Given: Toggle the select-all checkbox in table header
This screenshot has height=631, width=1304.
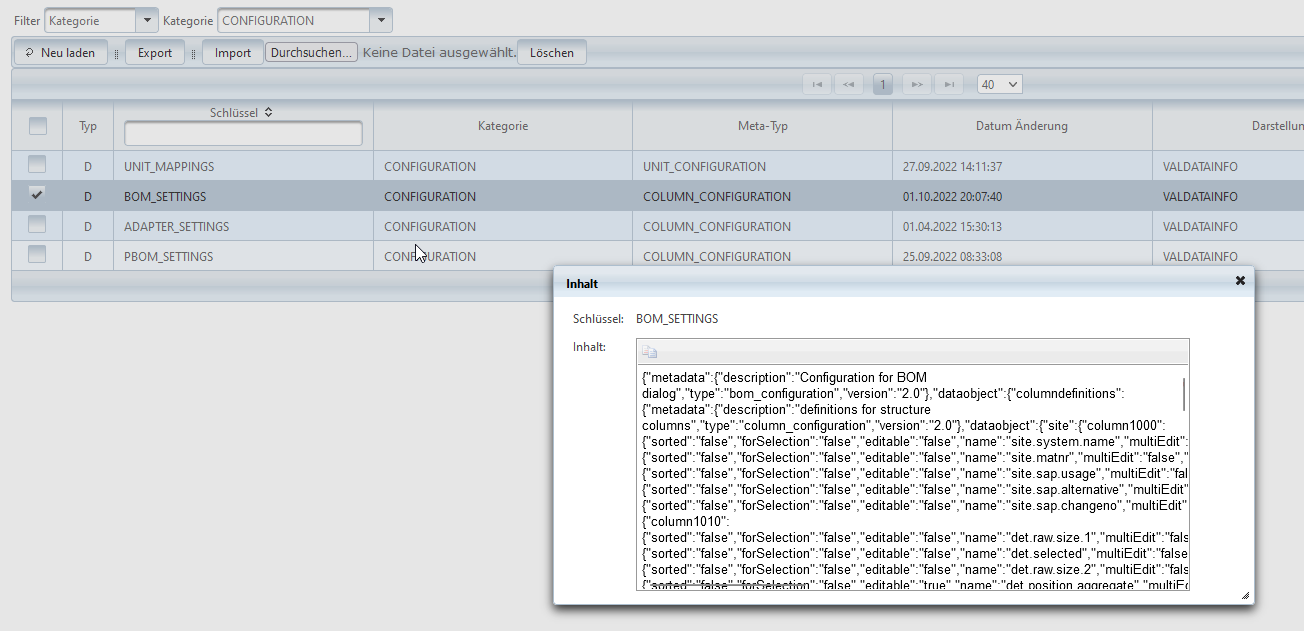Looking at the screenshot, I should tap(37, 126).
